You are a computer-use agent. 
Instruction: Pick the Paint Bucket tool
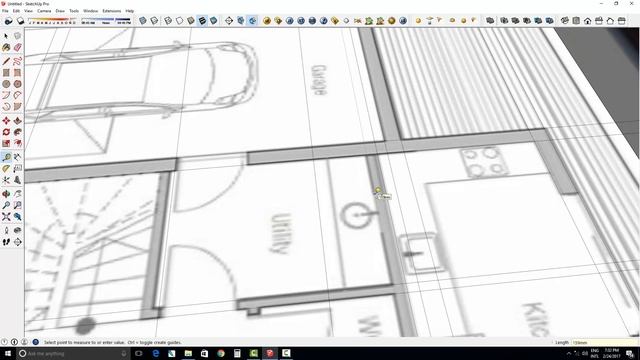(x=6, y=48)
